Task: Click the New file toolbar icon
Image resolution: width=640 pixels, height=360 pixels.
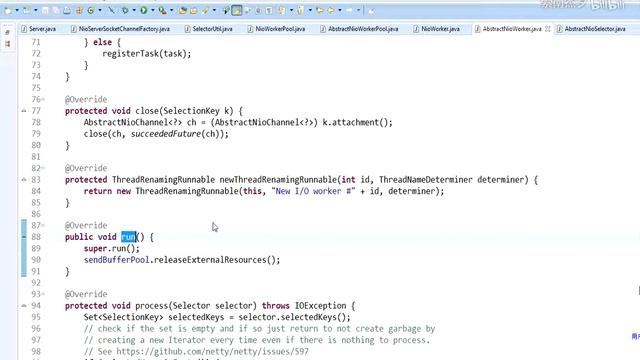Action: 7,11
